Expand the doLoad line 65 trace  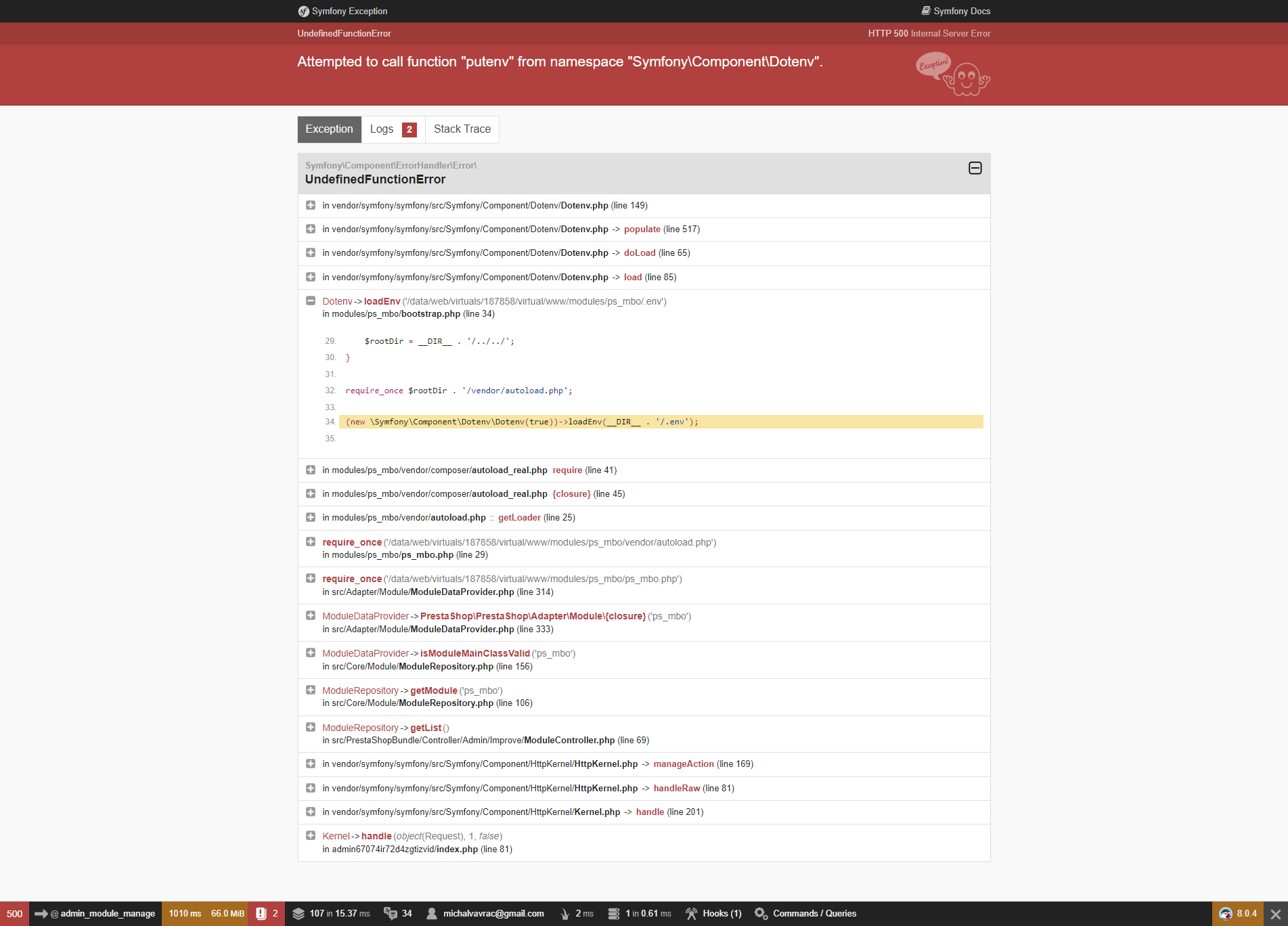311,252
